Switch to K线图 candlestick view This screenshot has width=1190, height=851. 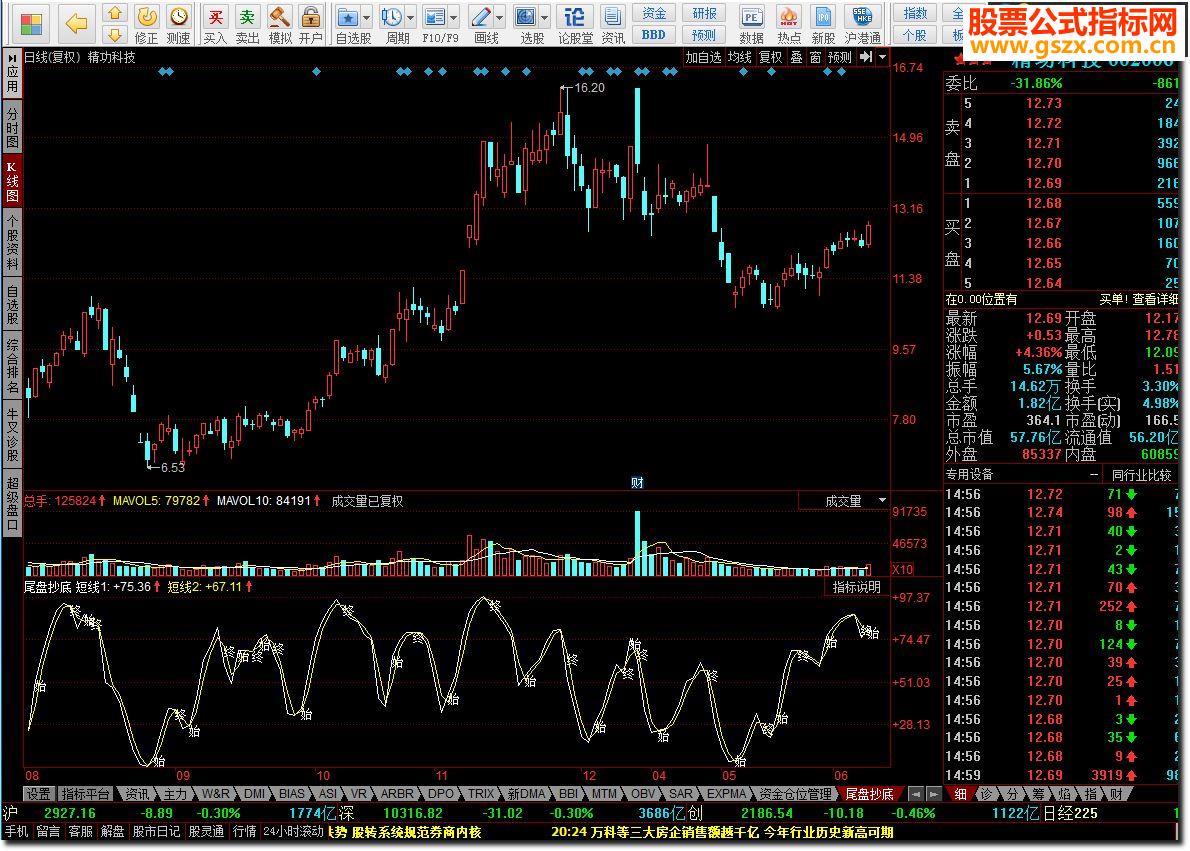point(12,181)
